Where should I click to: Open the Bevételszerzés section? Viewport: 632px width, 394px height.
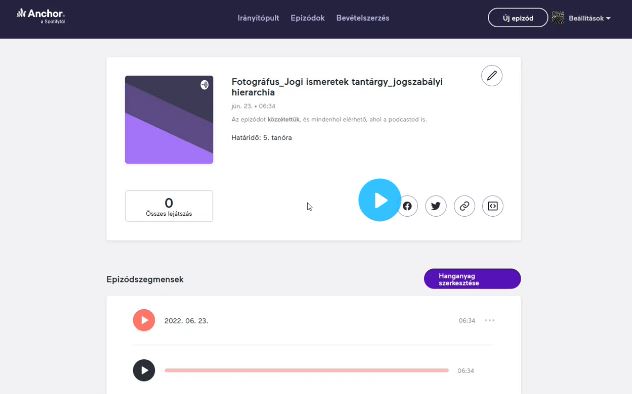tap(363, 18)
